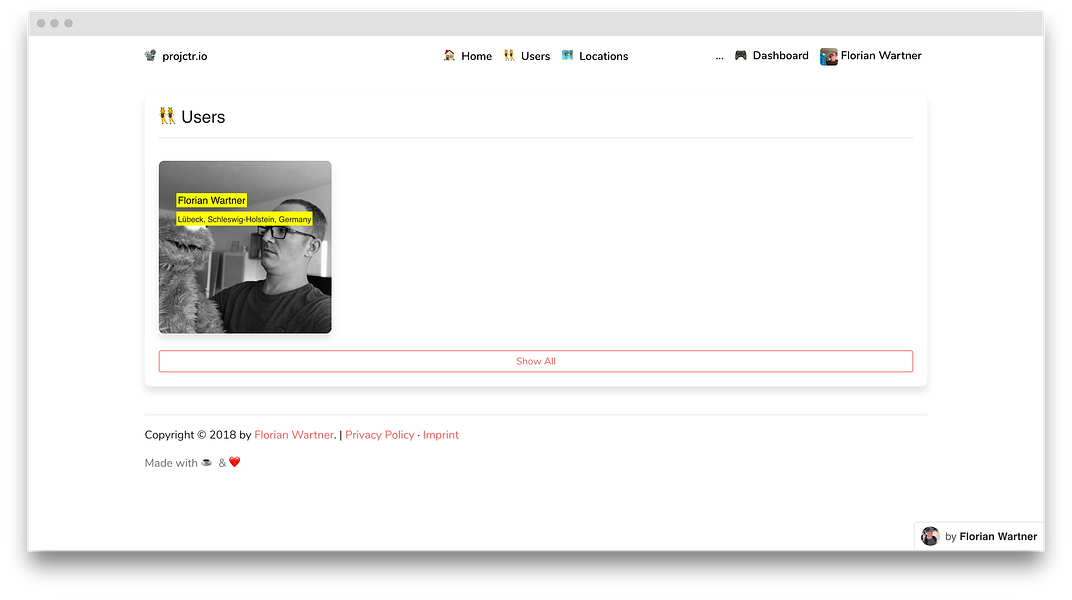
Task: Click the window close dot in title bar
Action: (x=41, y=23)
